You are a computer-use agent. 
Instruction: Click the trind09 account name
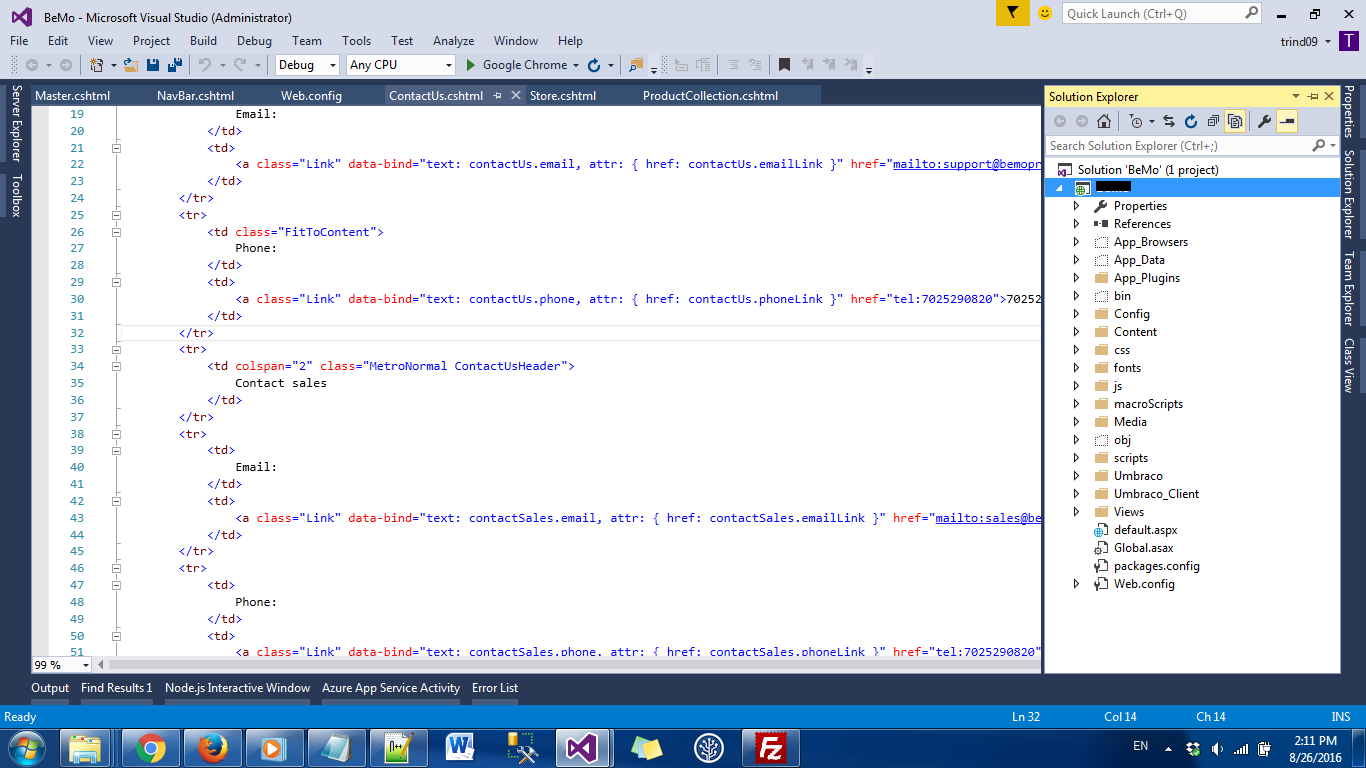1300,41
